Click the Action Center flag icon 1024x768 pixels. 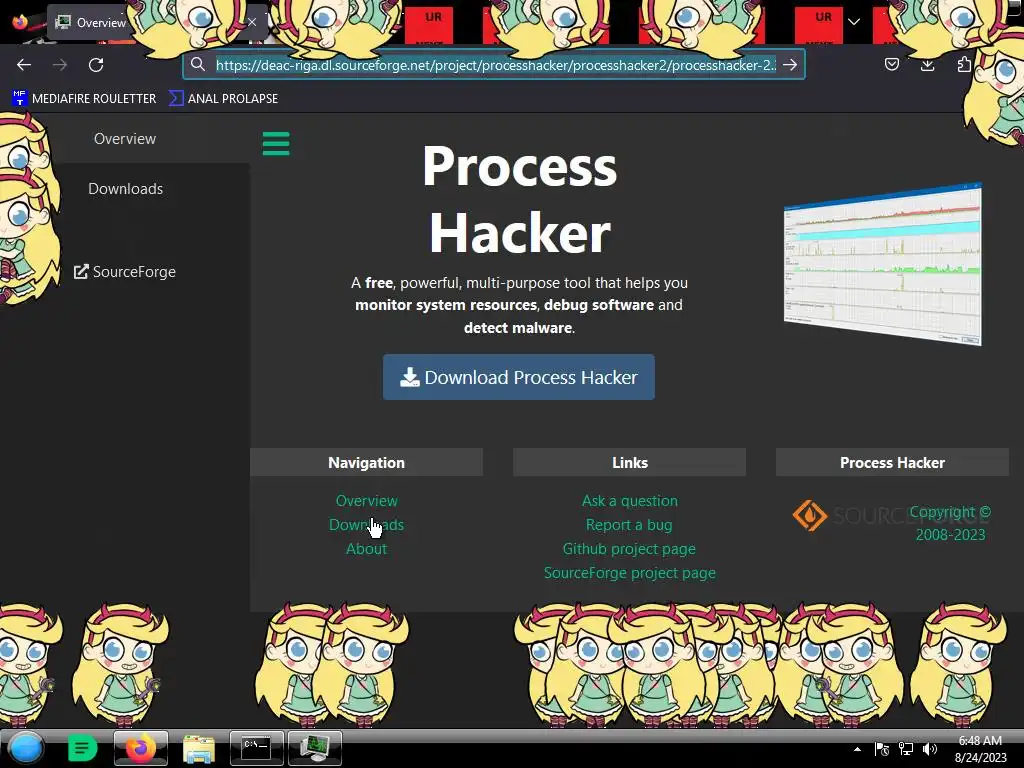(x=882, y=749)
